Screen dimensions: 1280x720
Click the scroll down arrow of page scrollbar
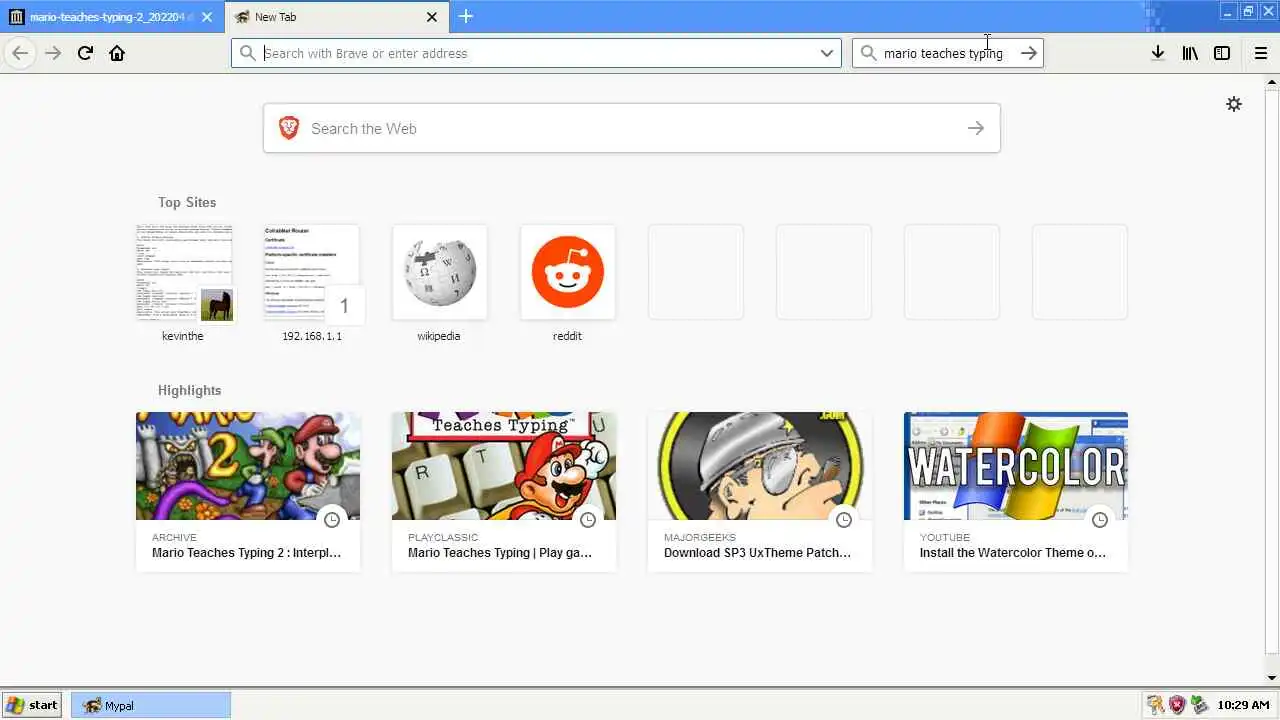(x=1271, y=678)
